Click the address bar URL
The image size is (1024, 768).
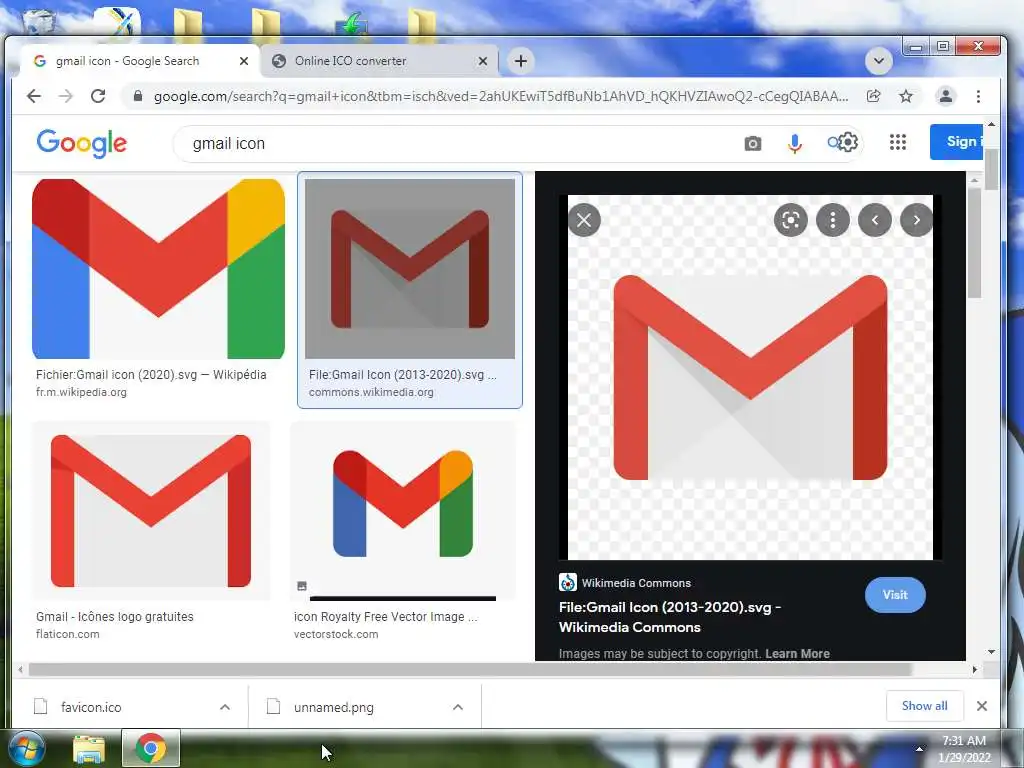pos(501,97)
